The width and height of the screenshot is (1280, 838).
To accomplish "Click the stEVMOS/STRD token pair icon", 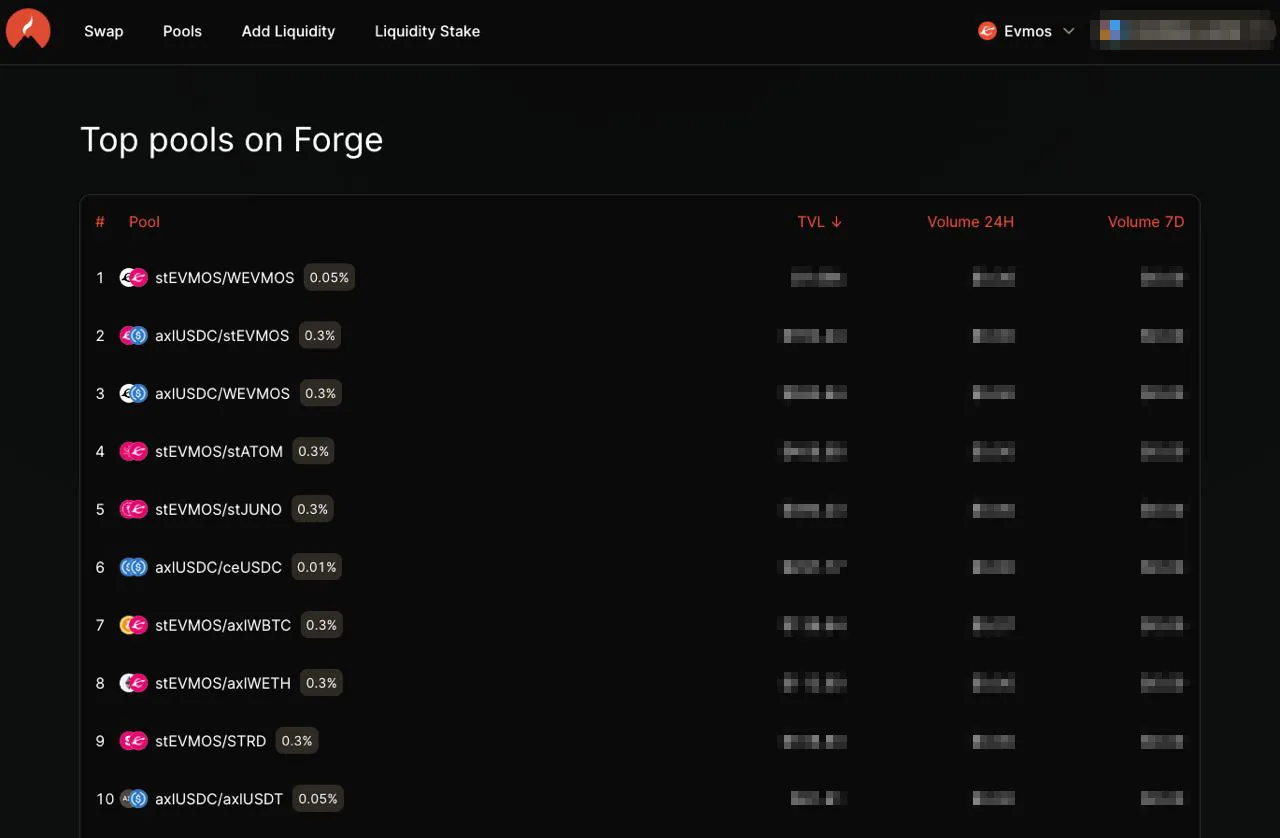I will 133,741.
